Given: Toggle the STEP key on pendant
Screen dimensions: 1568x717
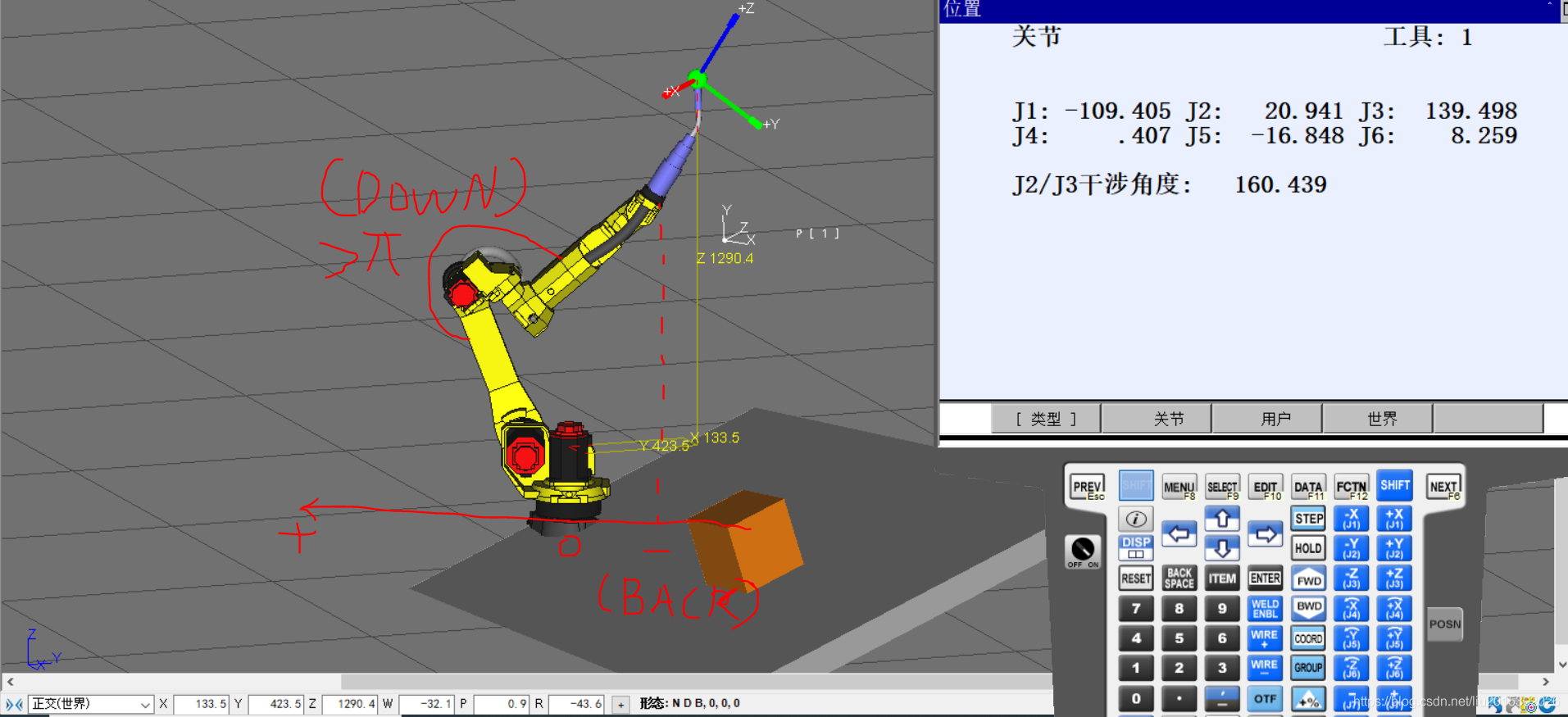Looking at the screenshot, I should pos(1308,518).
